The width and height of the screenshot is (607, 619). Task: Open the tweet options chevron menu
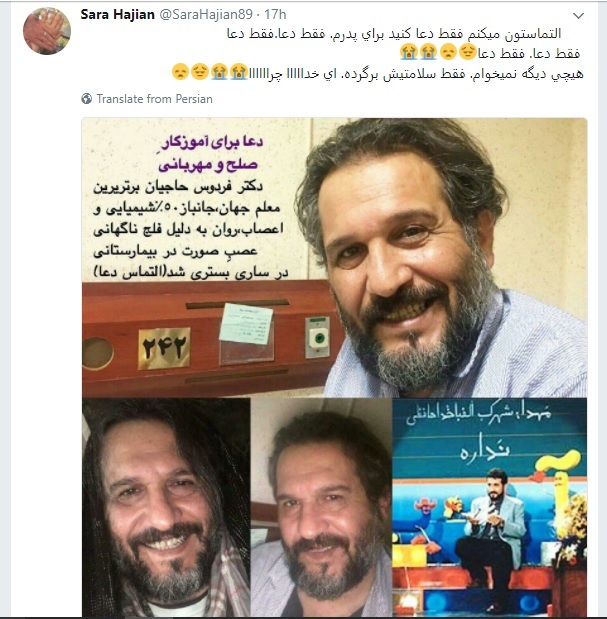click(x=578, y=16)
